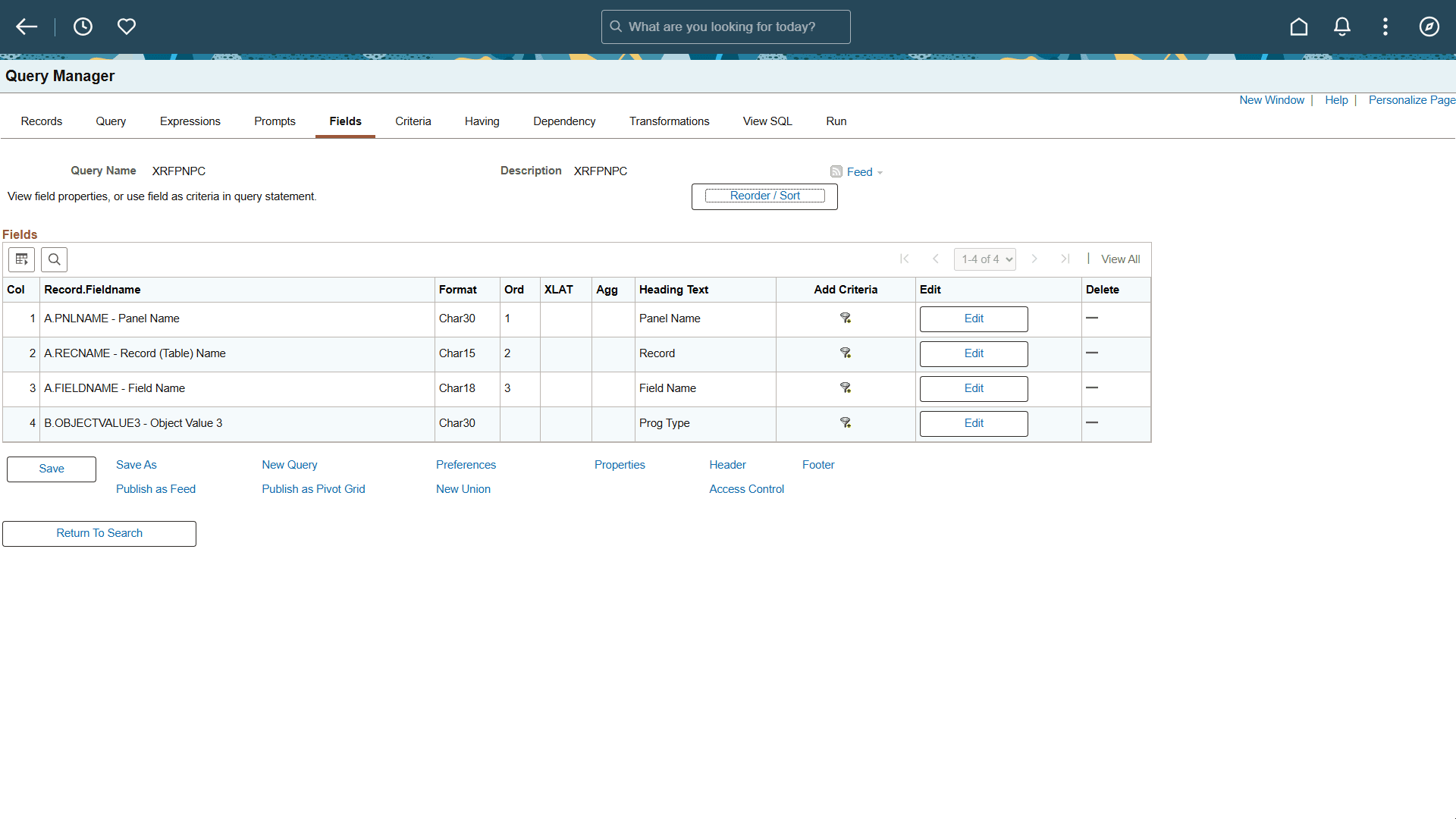Click the last page arrow icon
The height and width of the screenshot is (819, 1456).
[1065, 259]
